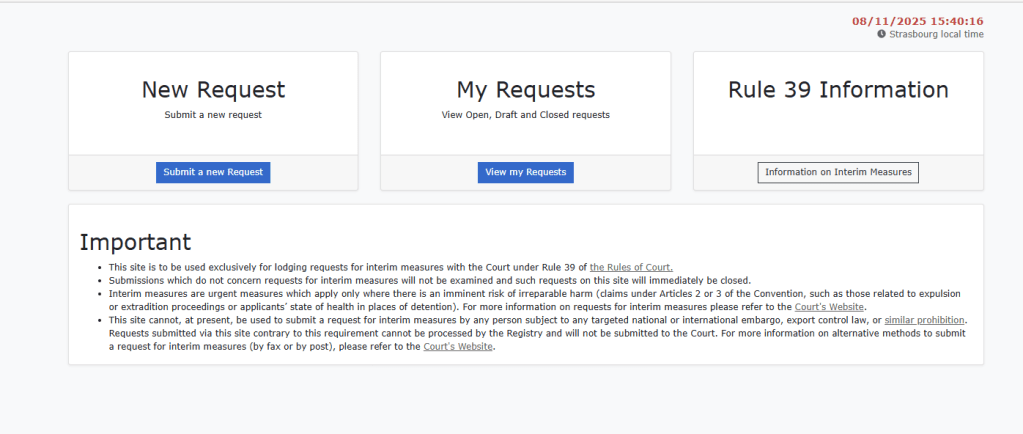The width and height of the screenshot is (1023, 434).
Task: Follow the Rules of Court link
Action: (x=631, y=268)
